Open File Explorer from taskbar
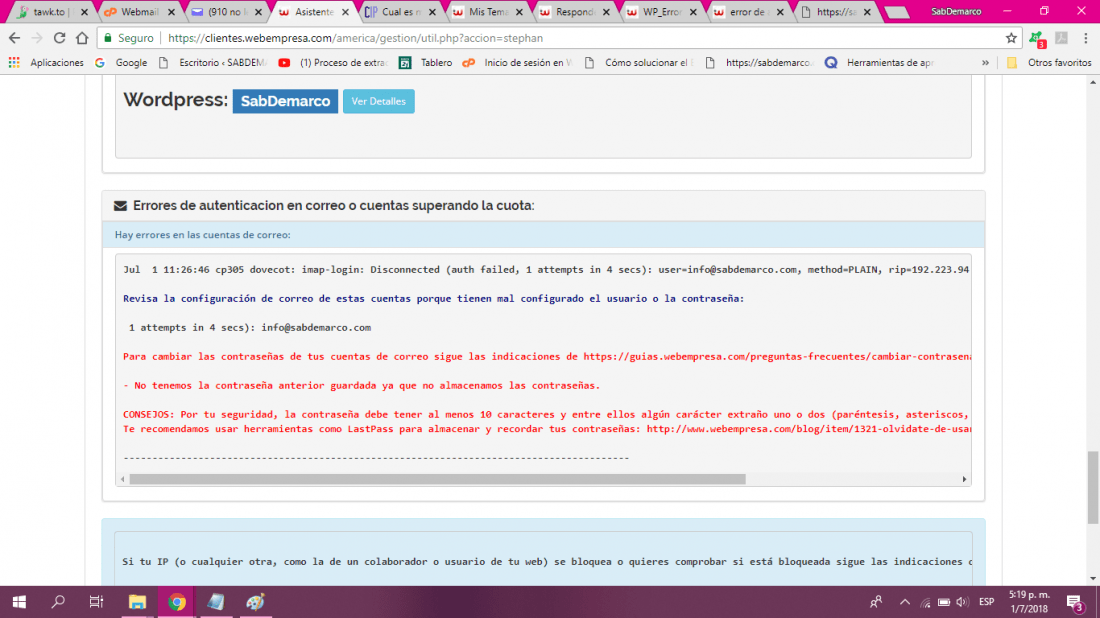Viewport: 1100px width, 618px height. click(x=137, y=602)
